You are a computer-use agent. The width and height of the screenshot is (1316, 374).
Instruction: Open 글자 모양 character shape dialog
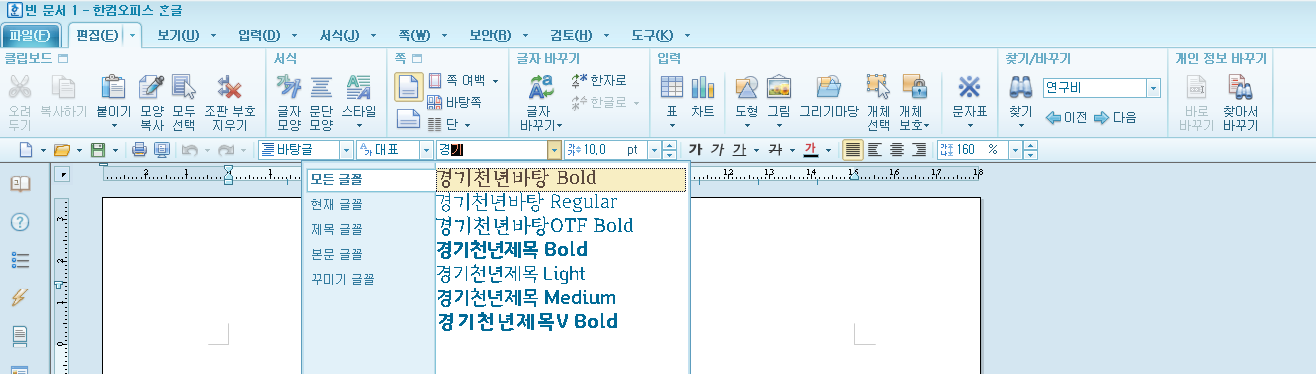[289, 88]
